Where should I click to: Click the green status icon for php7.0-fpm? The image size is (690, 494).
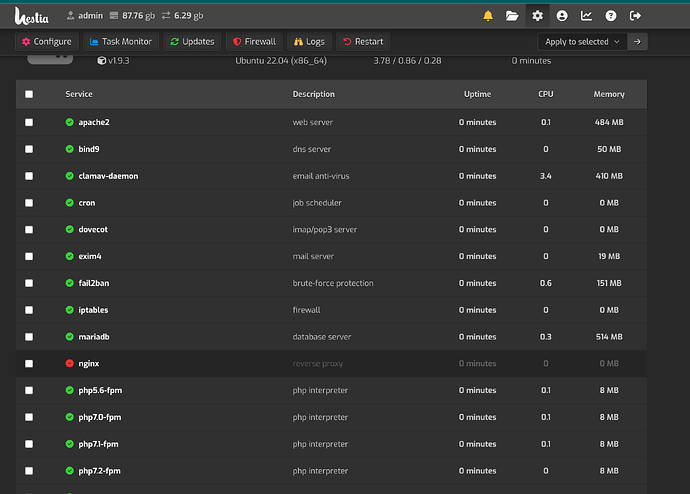(70, 417)
